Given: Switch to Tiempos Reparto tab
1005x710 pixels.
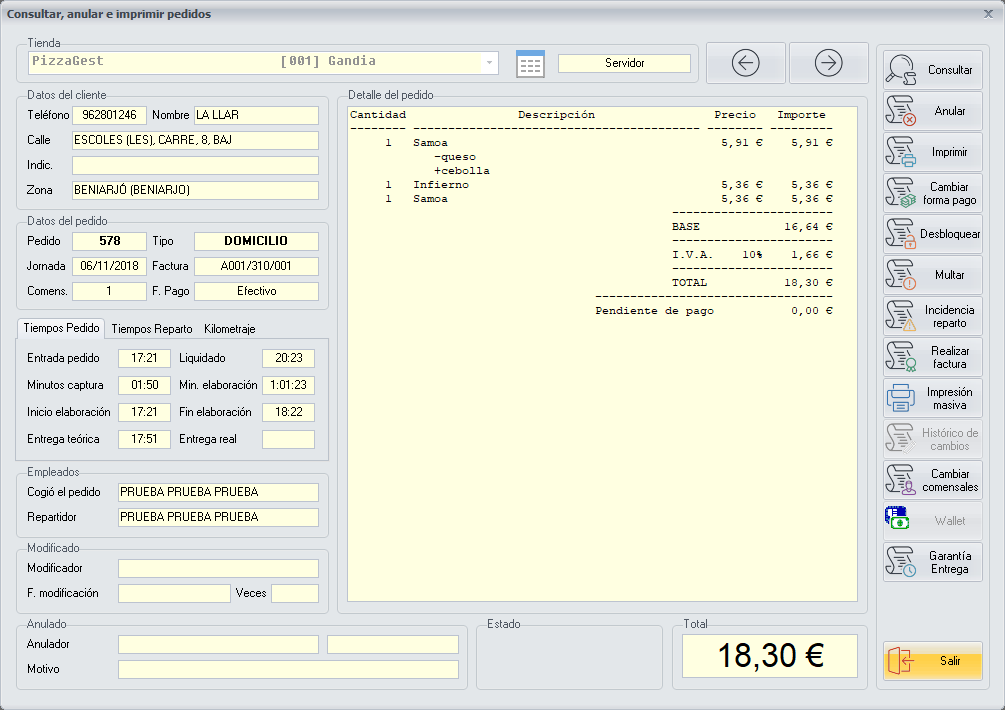Looking at the screenshot, I should pyautogui.click(x=152, y=328).
